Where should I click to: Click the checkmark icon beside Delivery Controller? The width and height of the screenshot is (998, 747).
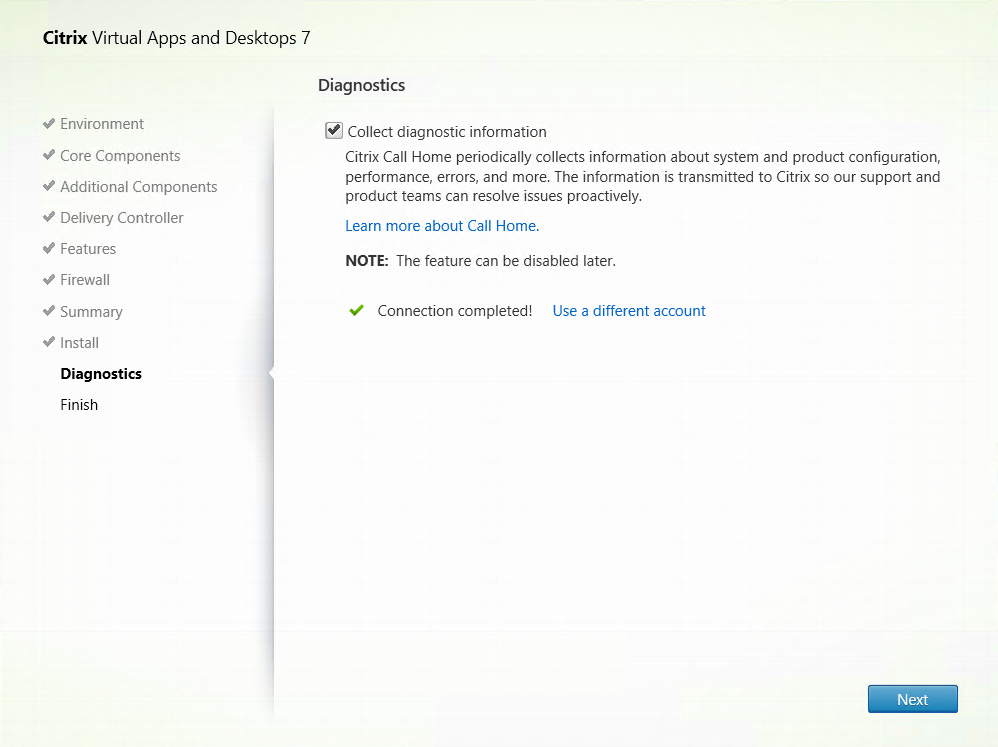(x=48, y=217)
